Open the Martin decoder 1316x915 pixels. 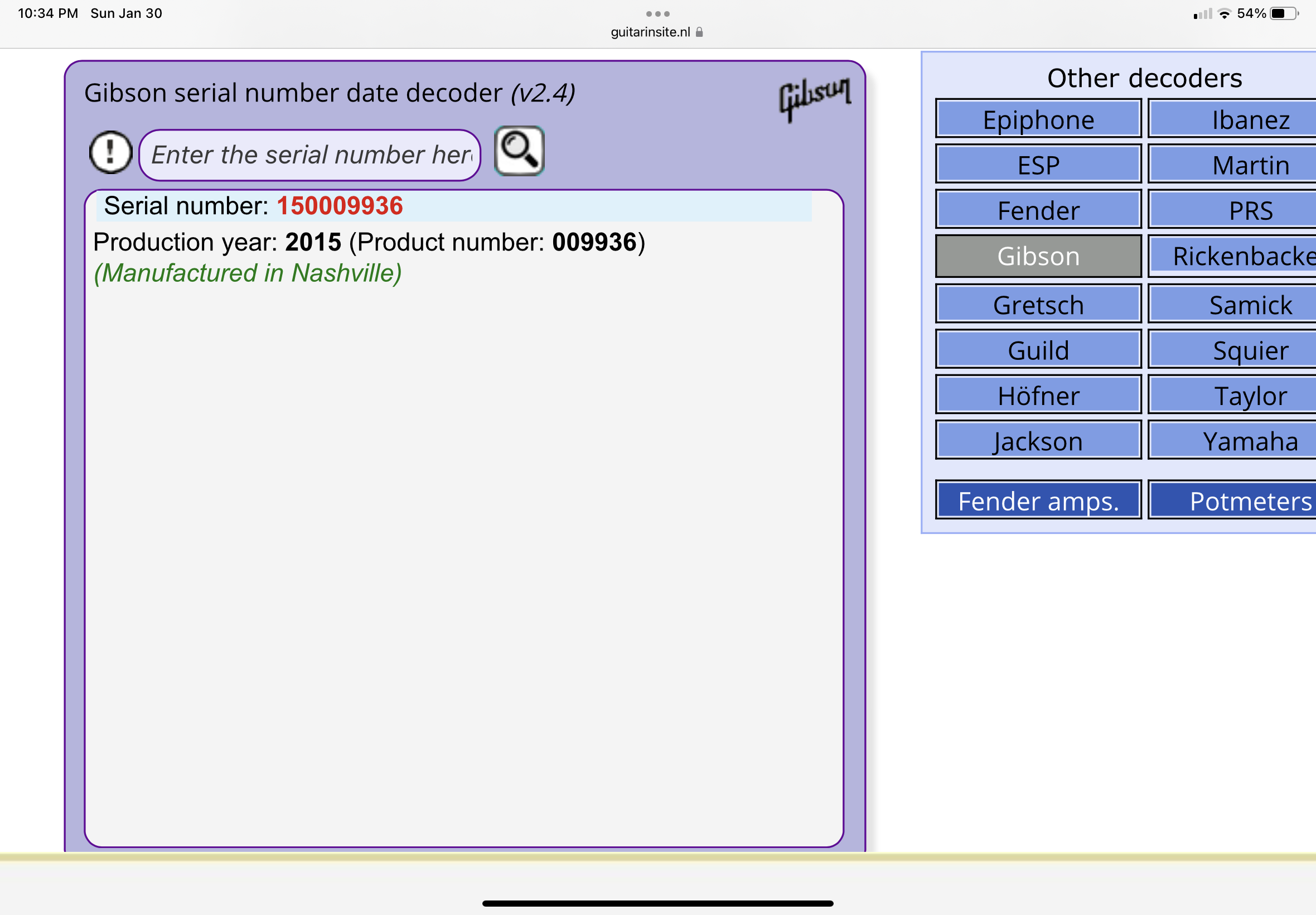coord(1232,164)
